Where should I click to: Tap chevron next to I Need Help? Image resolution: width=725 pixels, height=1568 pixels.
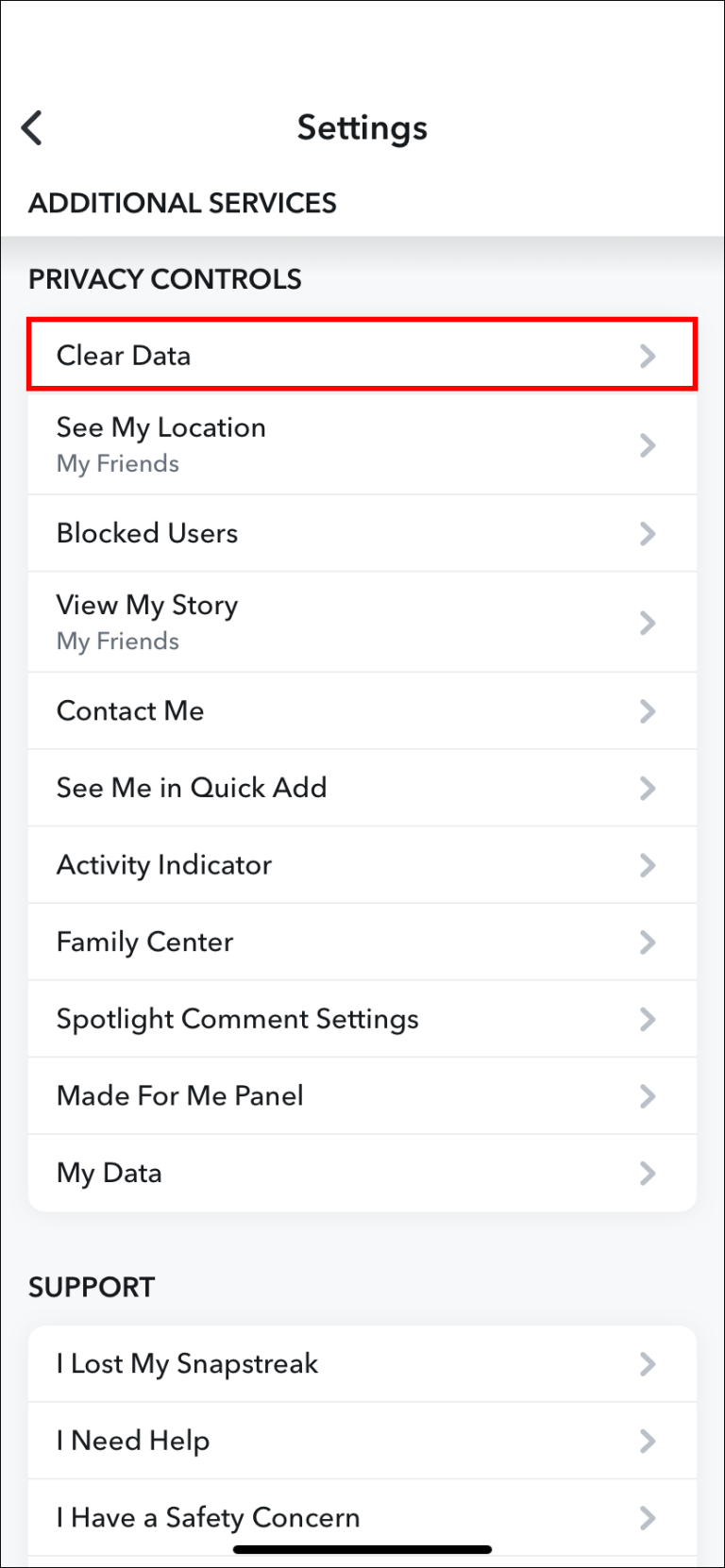[x=648, y=1441]
